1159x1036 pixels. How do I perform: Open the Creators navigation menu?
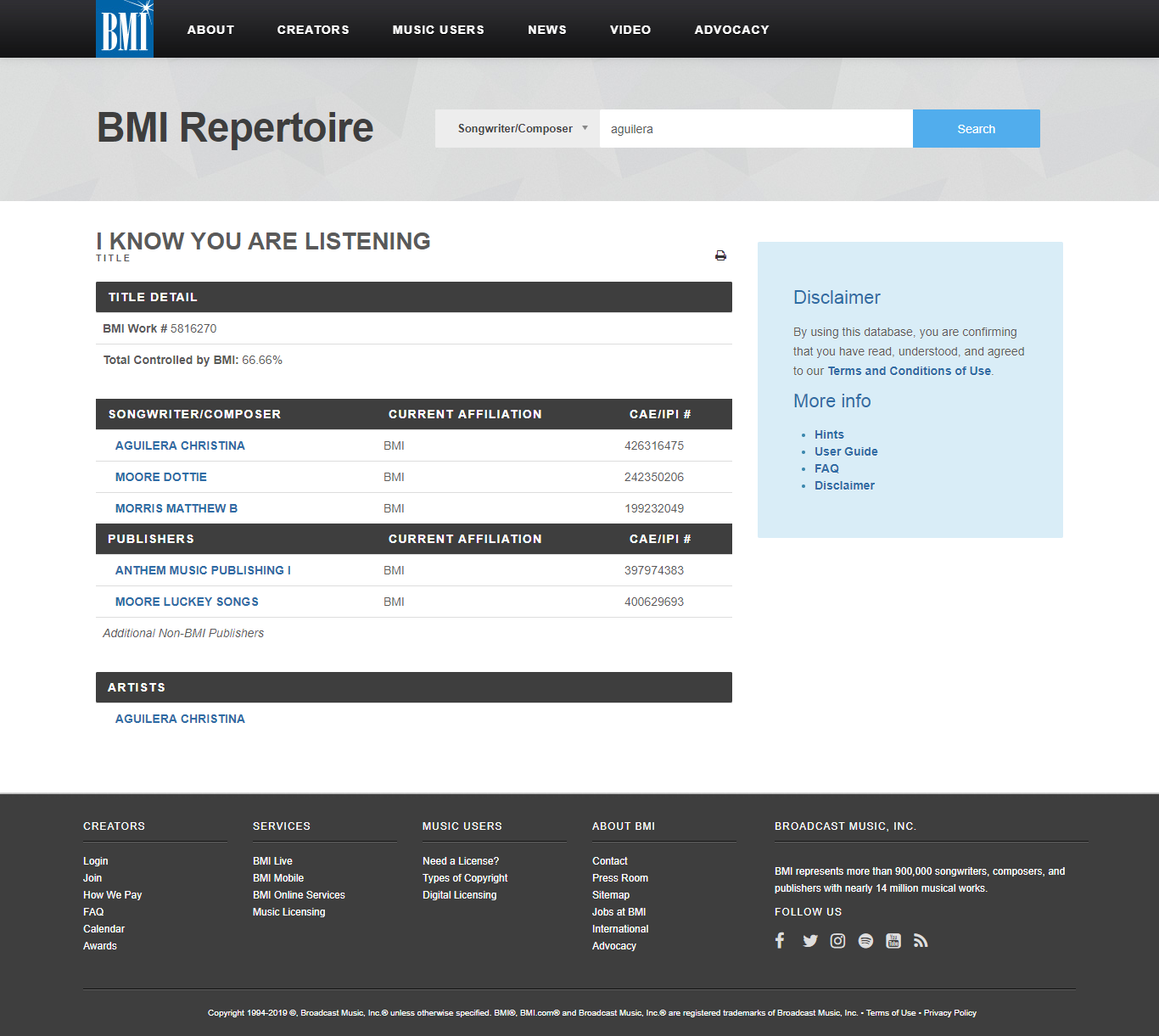pos(313,30)
